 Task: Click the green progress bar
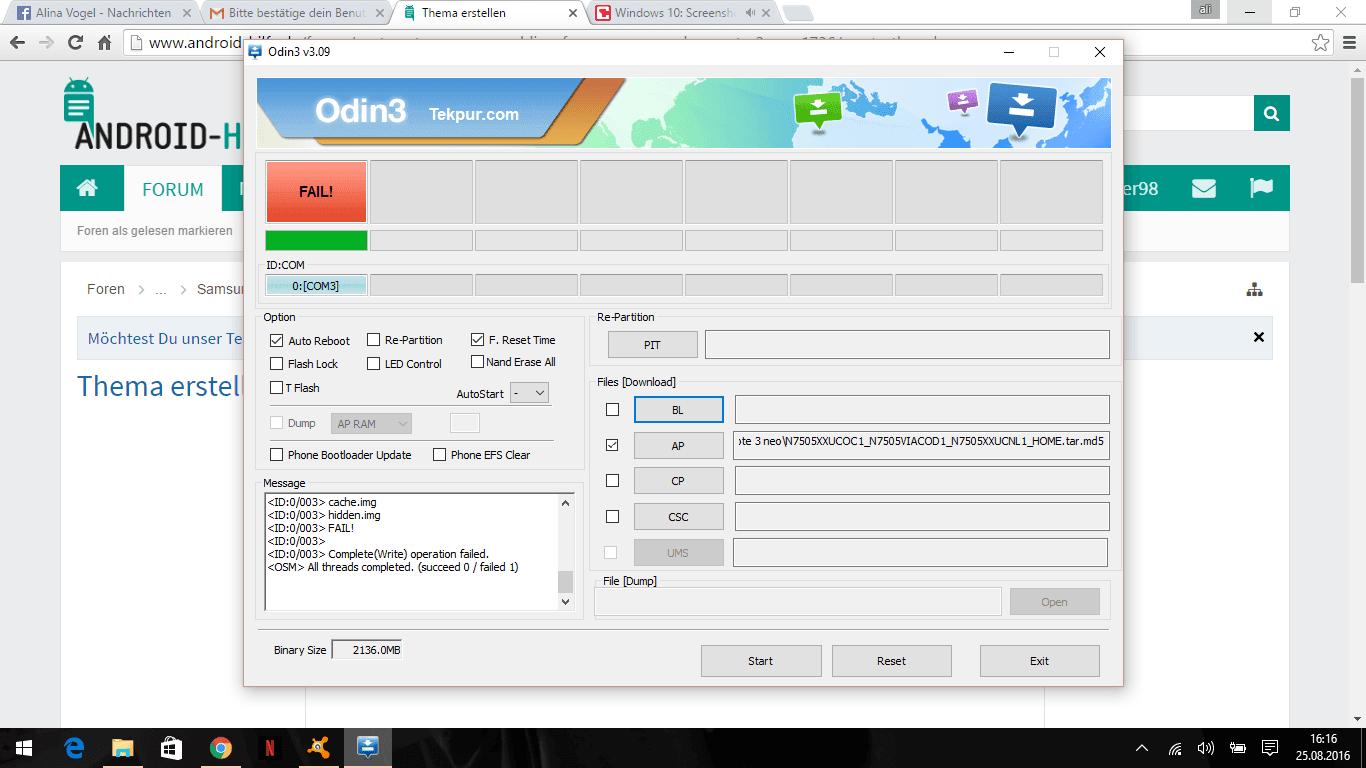[x=316, y=241]
